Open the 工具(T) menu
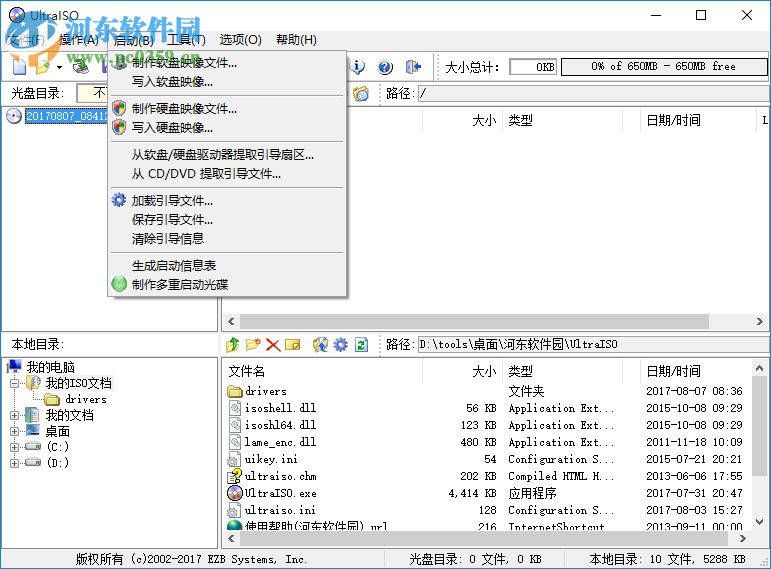The image size is (771, 569). coord(186,40)
